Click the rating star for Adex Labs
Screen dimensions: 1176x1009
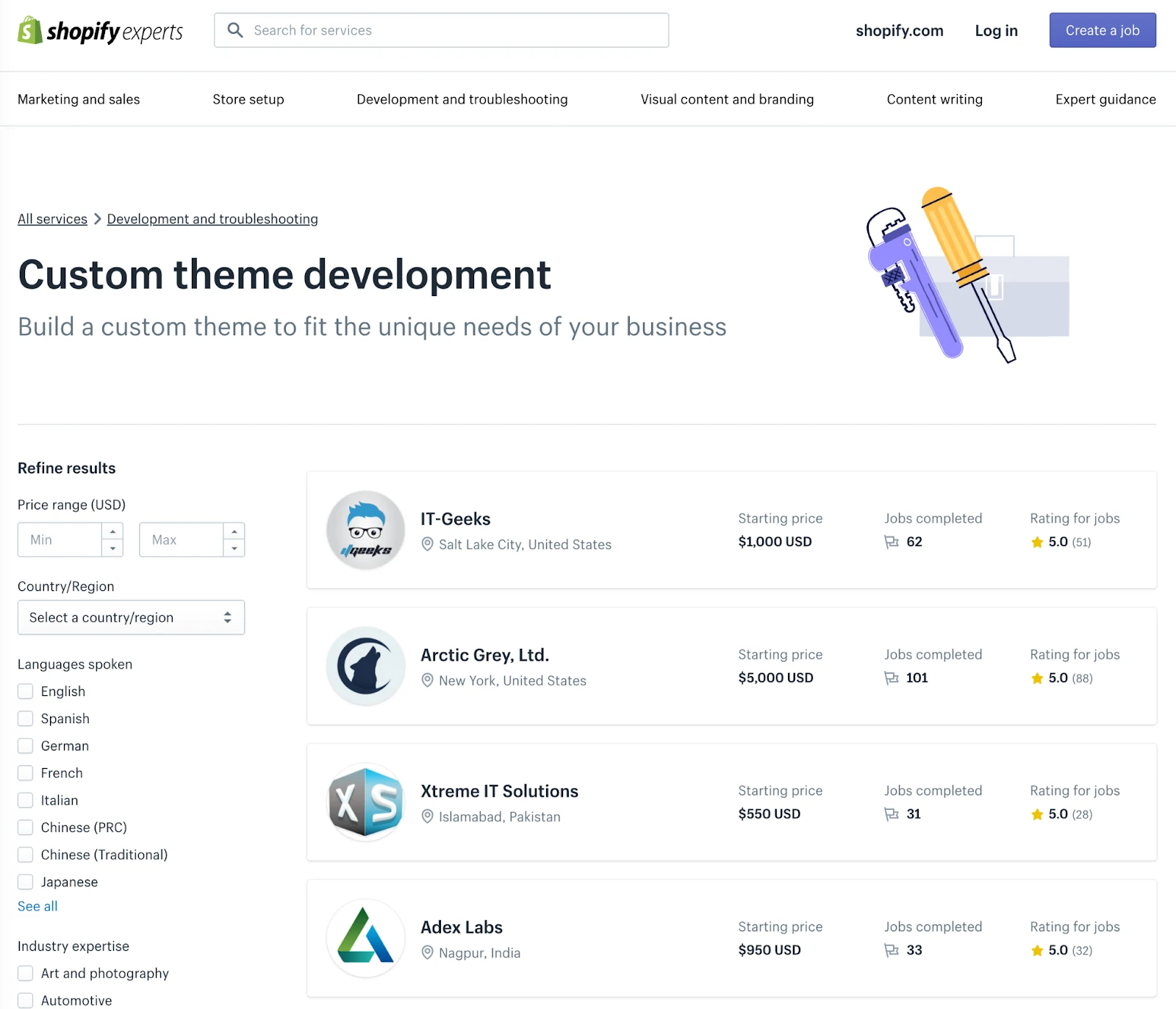(x=1037, y=950)
